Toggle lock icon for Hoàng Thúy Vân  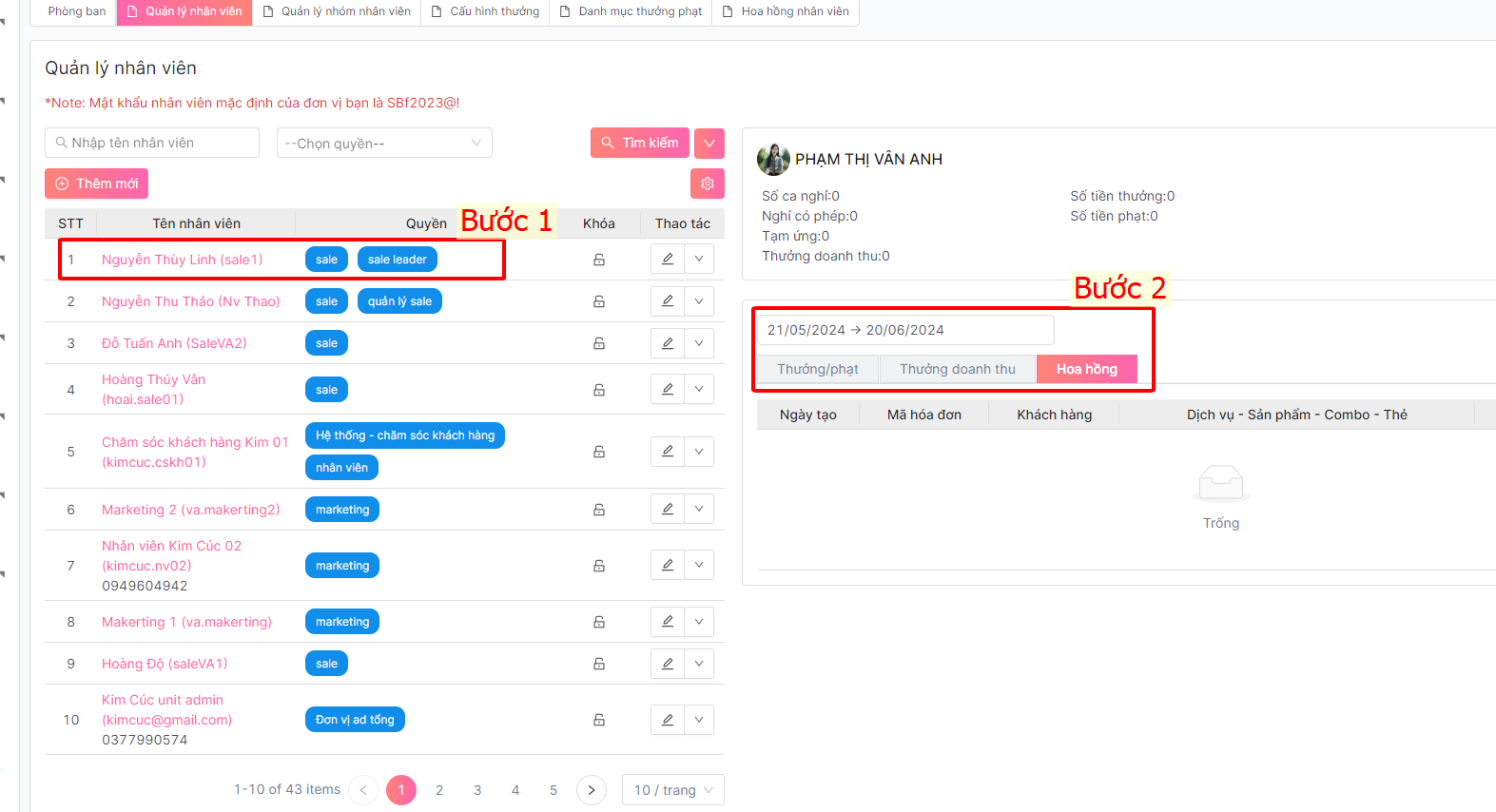(599, 390)
